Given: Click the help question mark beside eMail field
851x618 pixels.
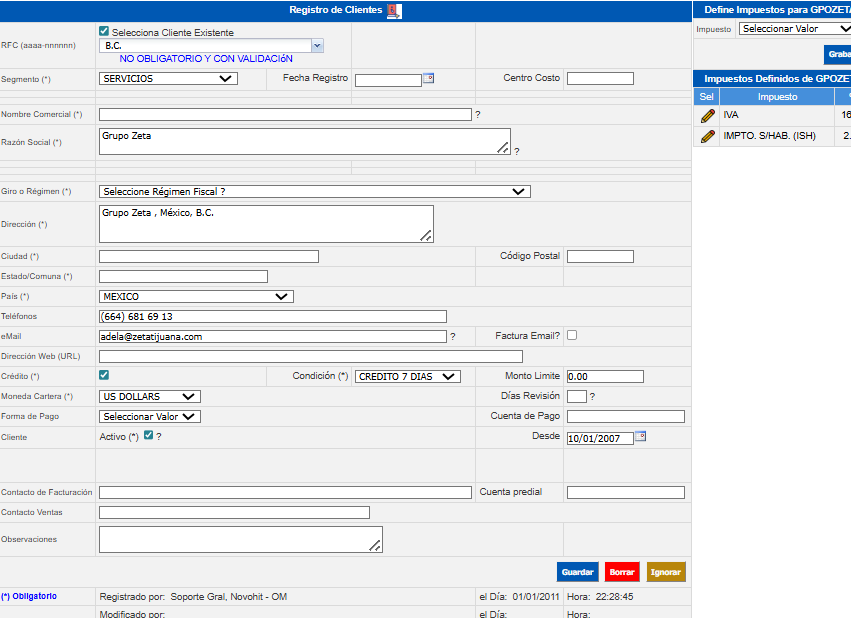Looking at the screenshot, I should 453,337.
